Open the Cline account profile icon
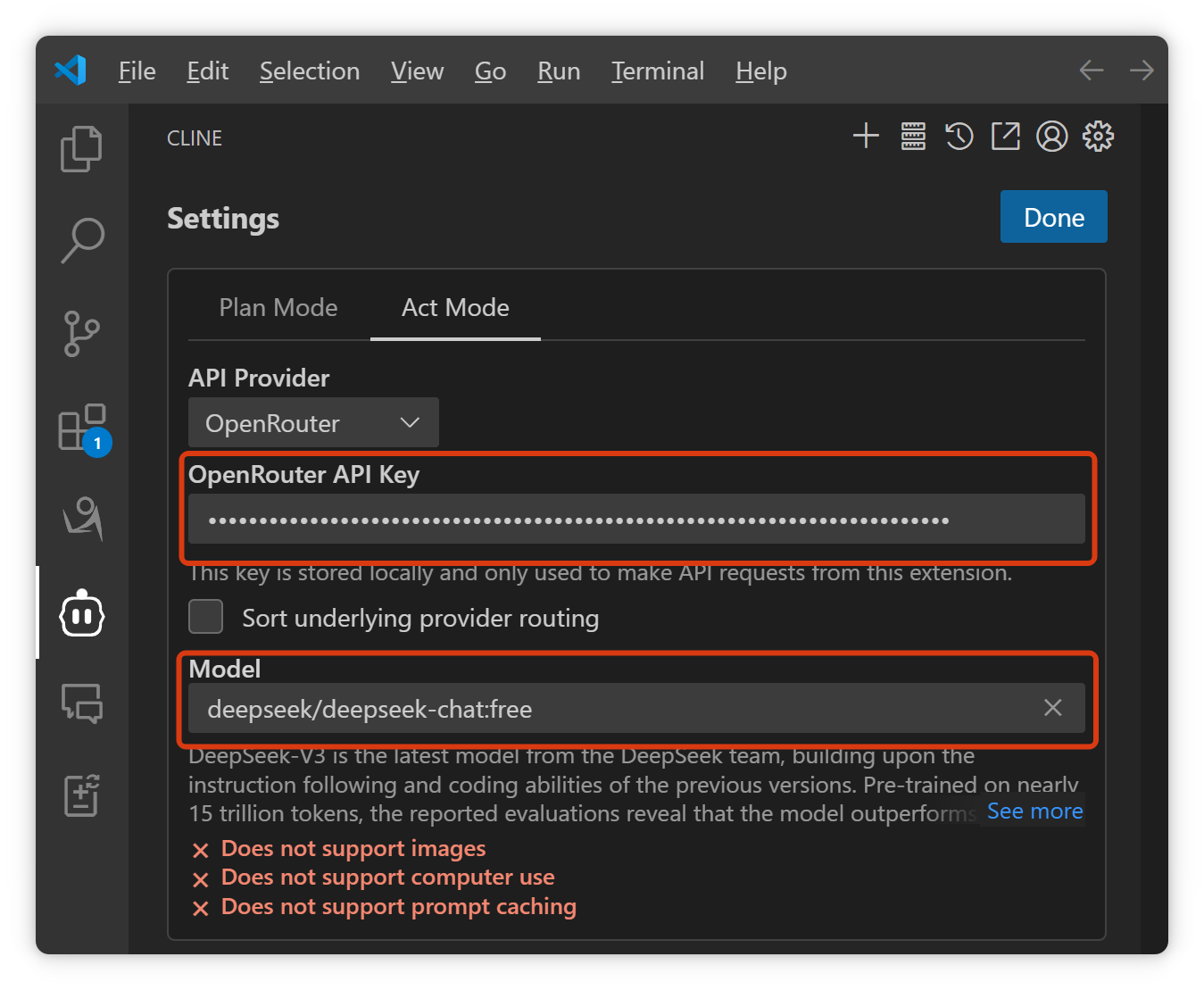 [1052, 137]
